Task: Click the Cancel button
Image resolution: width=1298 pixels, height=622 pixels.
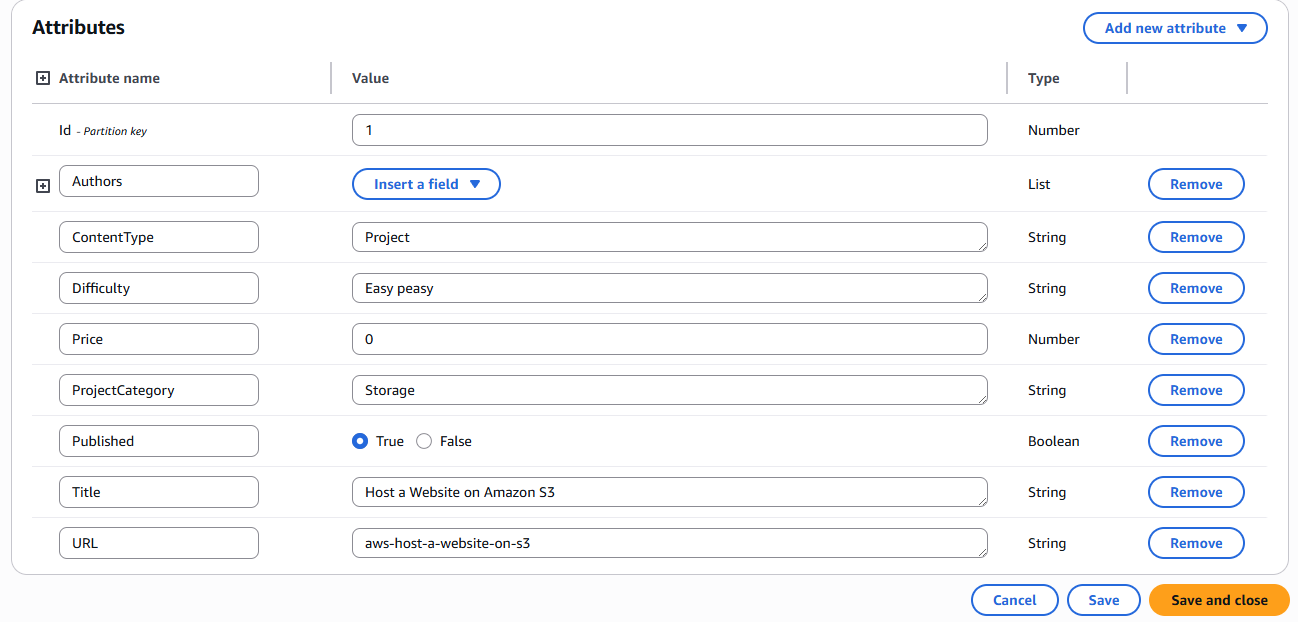Action: click(1014, 600)
